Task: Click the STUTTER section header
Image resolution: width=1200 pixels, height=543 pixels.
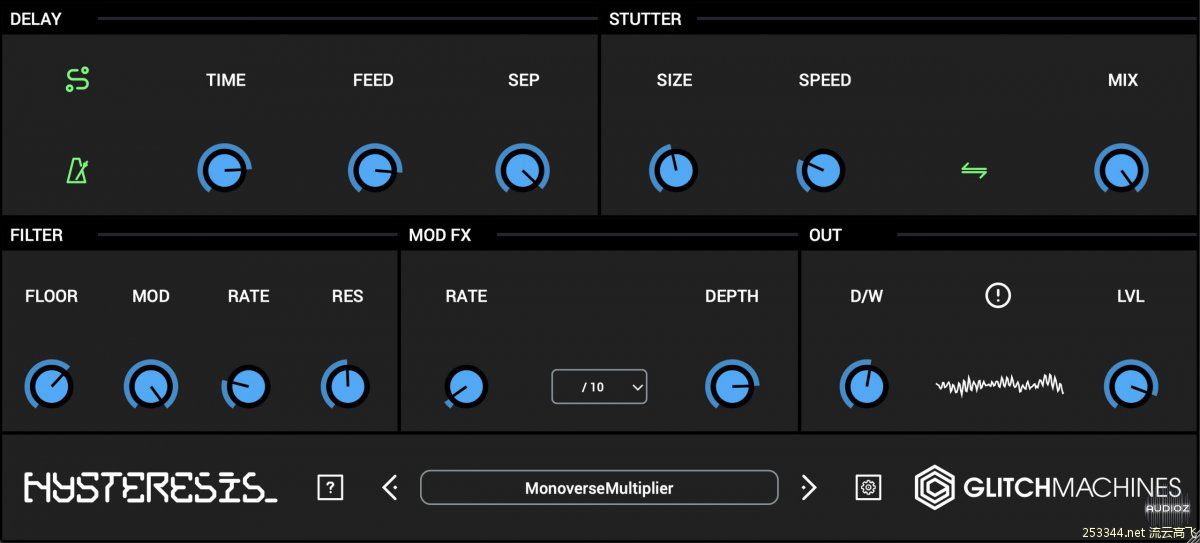Action: [645, 19]
